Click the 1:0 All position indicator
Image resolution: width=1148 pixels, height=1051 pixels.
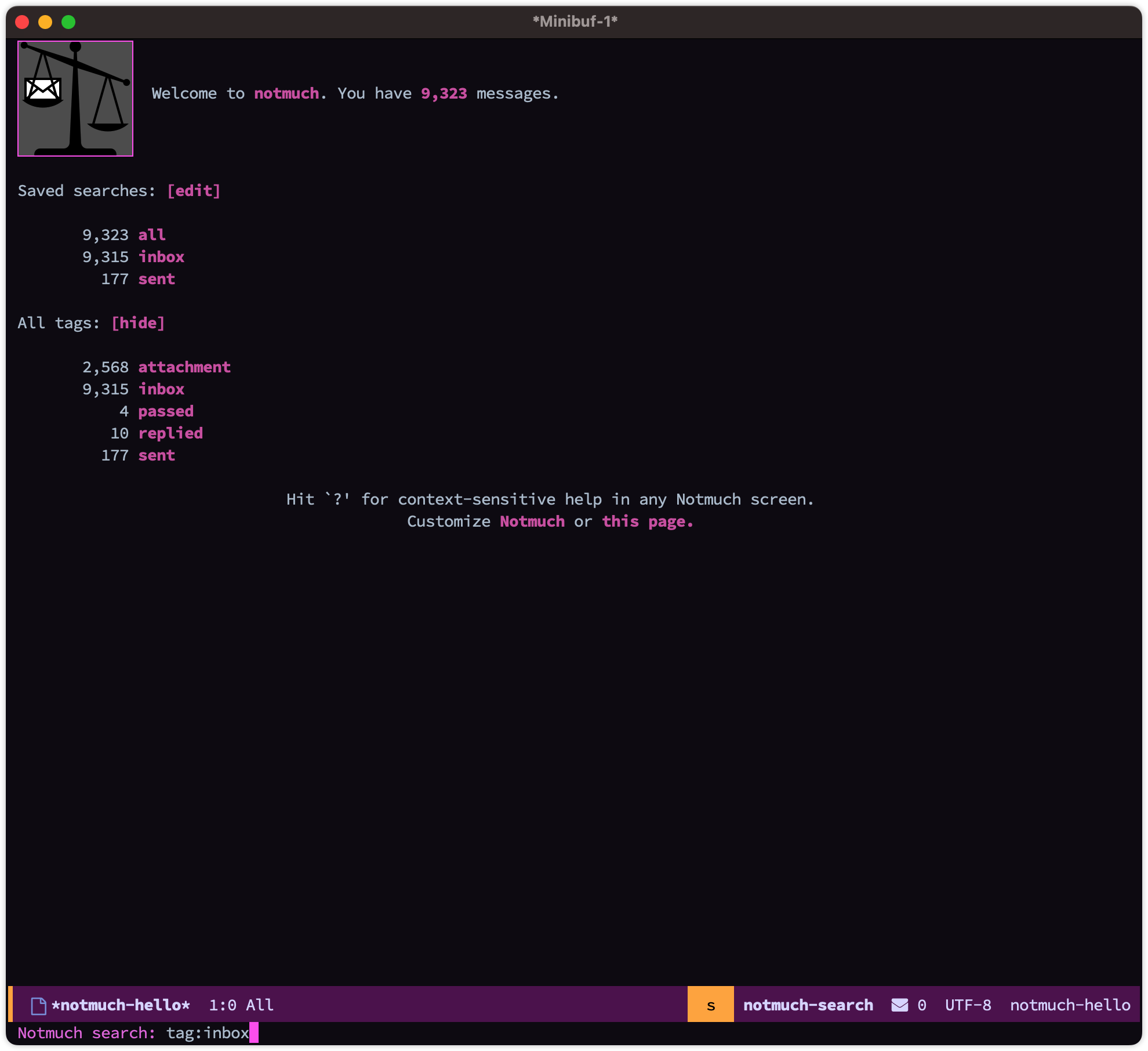241,1005
